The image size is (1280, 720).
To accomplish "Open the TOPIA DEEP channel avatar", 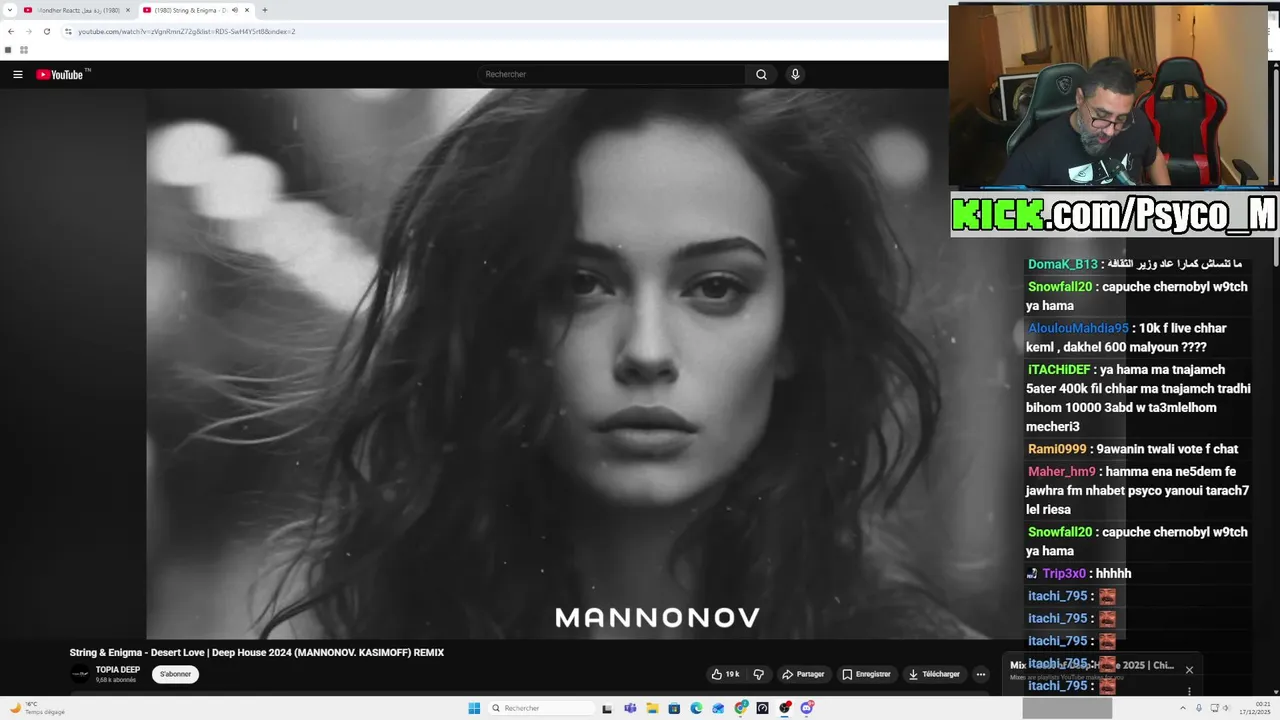I will (80, 674).
